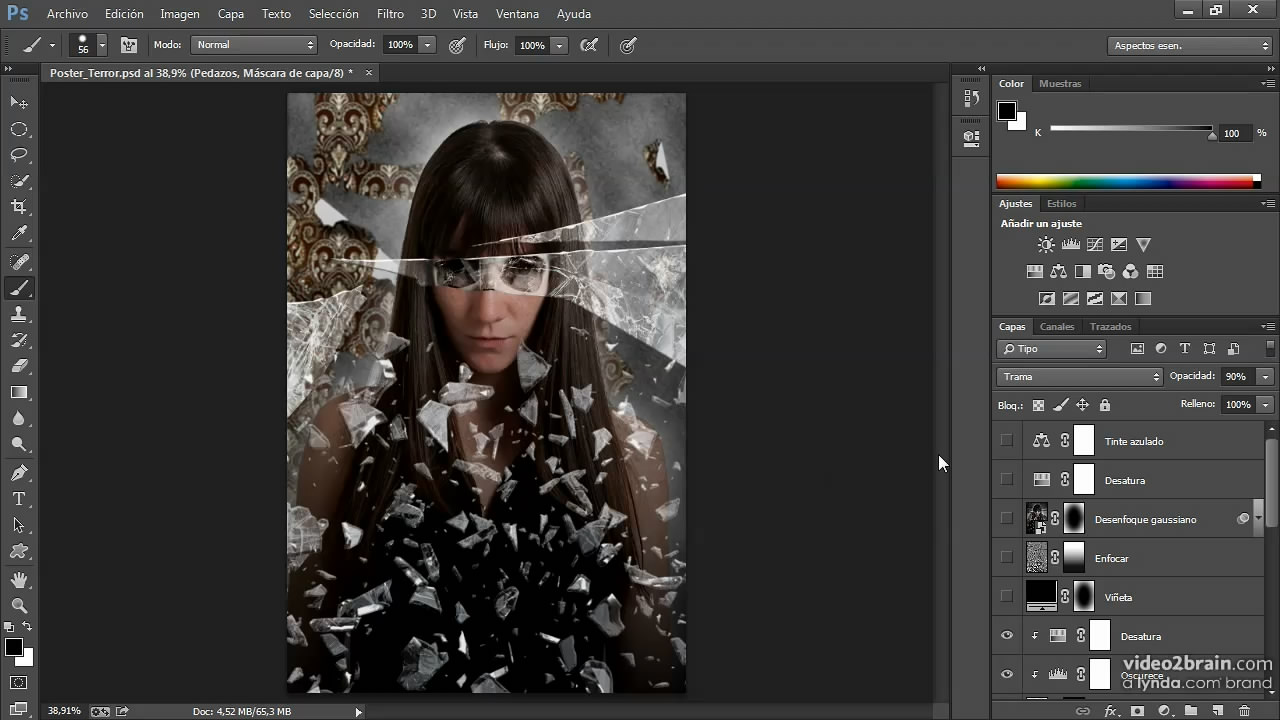Select the Gradient tool

19,392
